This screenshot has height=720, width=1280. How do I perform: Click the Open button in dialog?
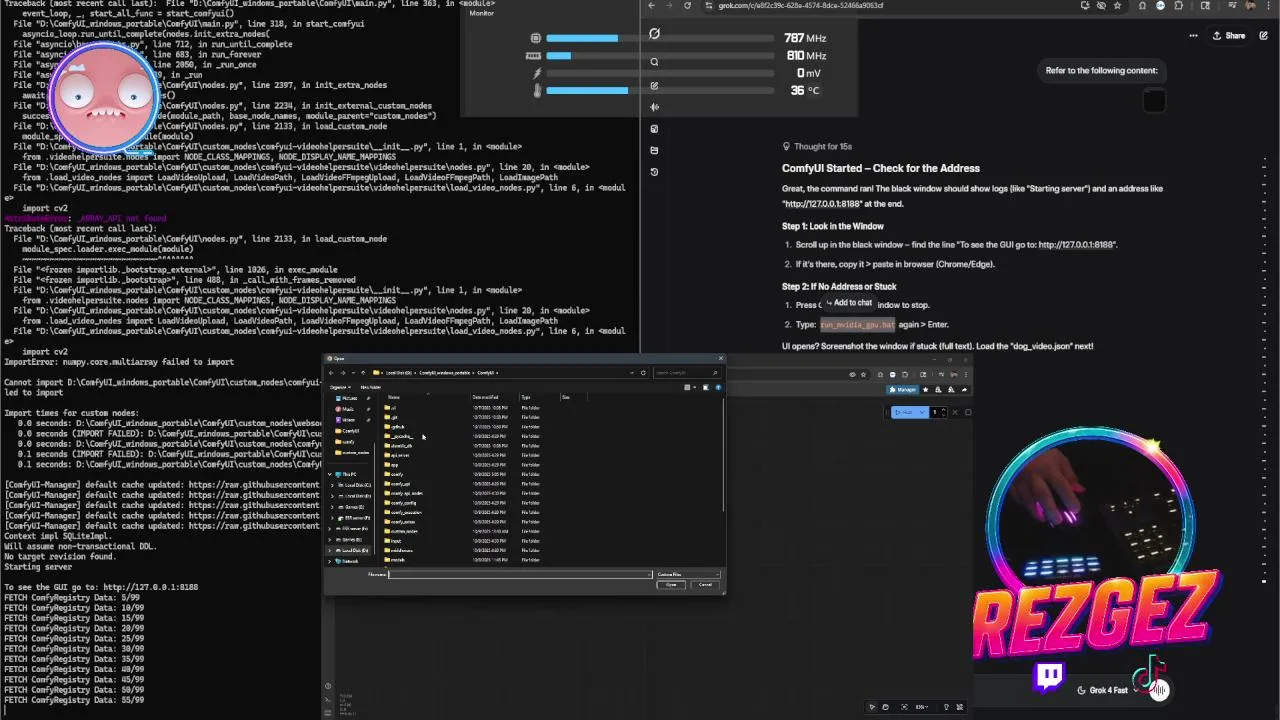671,584
